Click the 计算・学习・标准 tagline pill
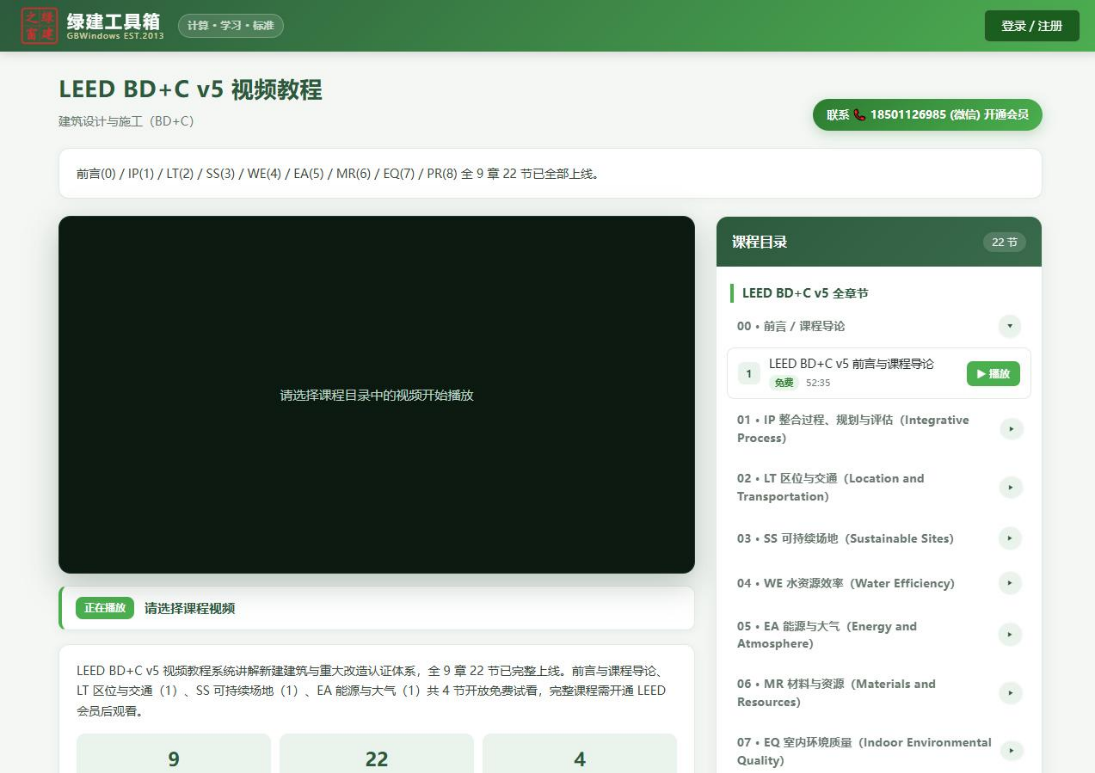Viewport: 1095px width, 773px height. 230,26
